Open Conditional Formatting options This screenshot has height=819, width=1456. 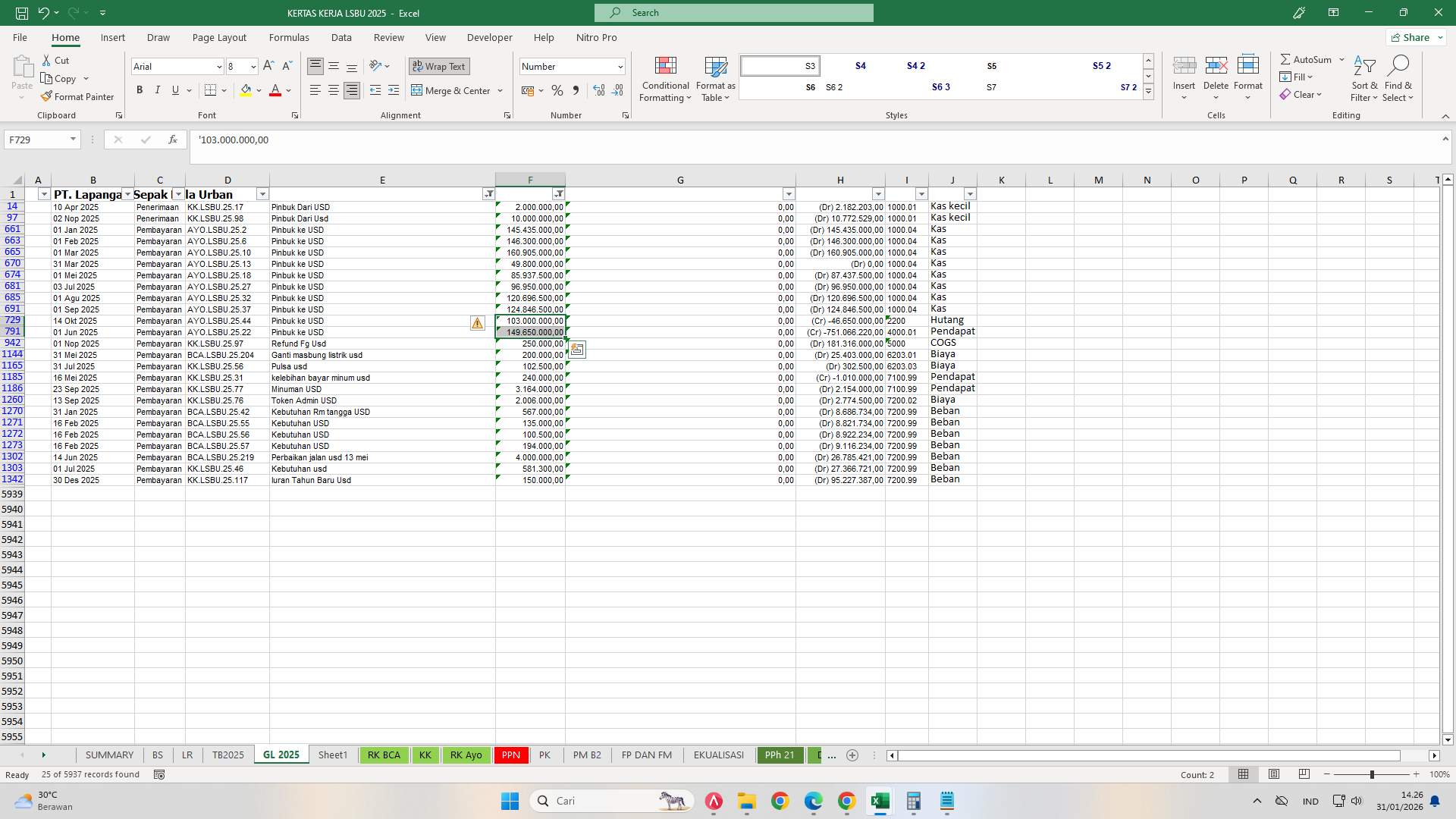(665, 79)
